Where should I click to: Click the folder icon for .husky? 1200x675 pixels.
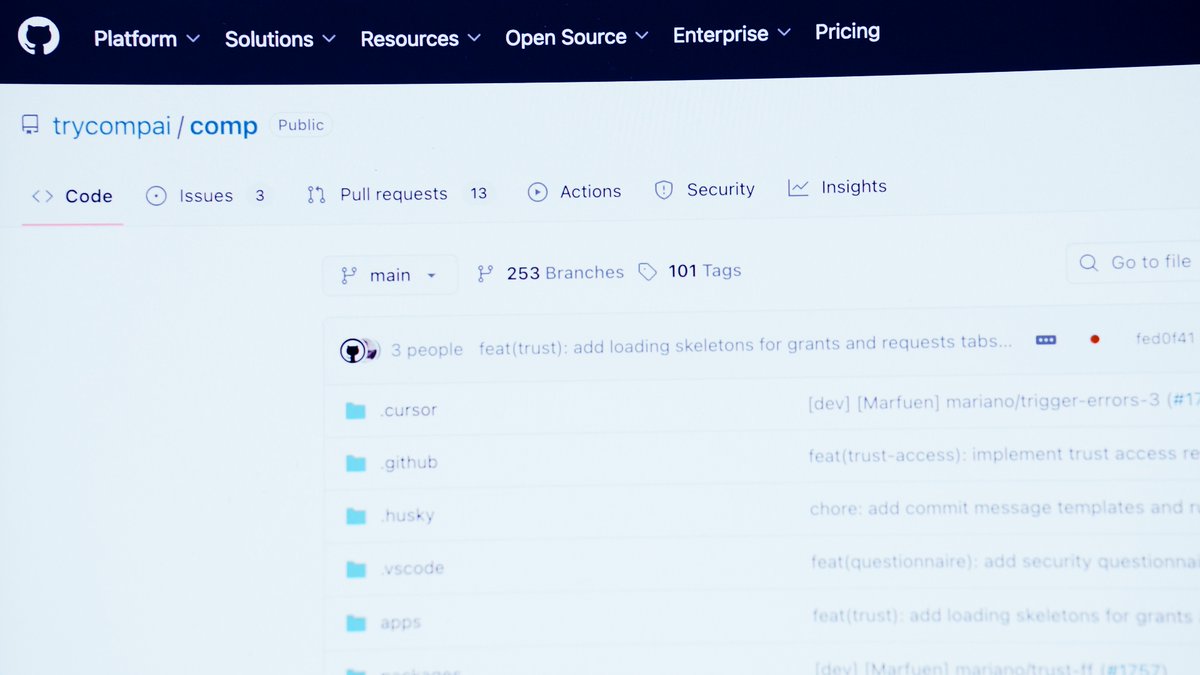coord(356,516)
